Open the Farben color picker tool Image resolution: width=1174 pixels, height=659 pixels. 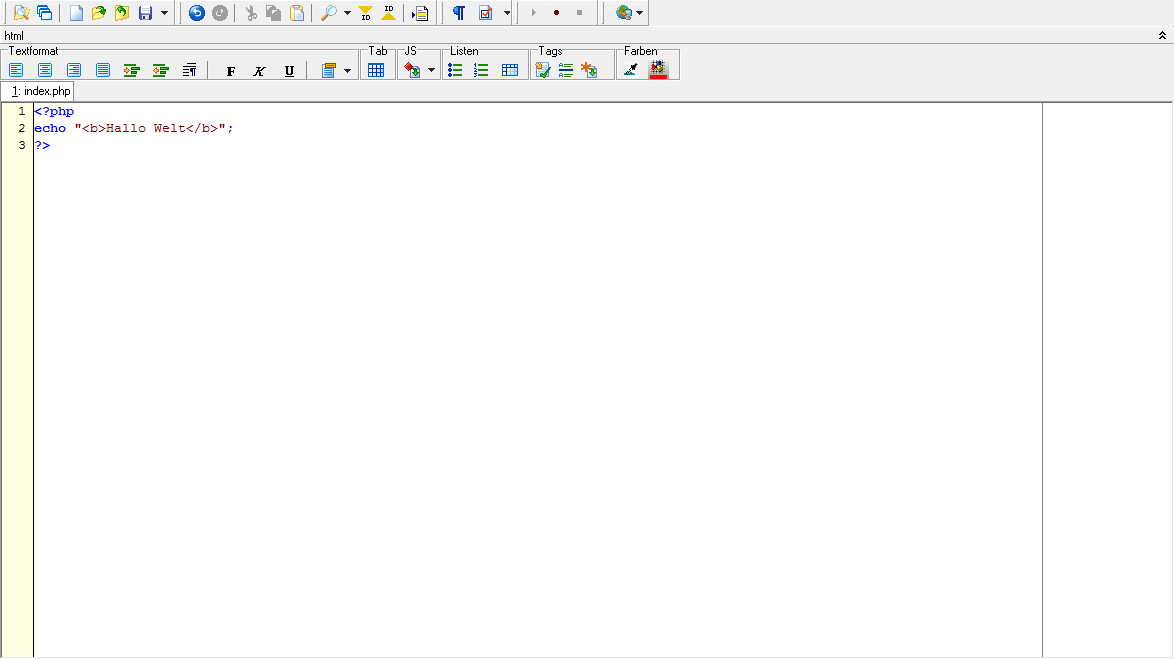[x=630, y=70]
